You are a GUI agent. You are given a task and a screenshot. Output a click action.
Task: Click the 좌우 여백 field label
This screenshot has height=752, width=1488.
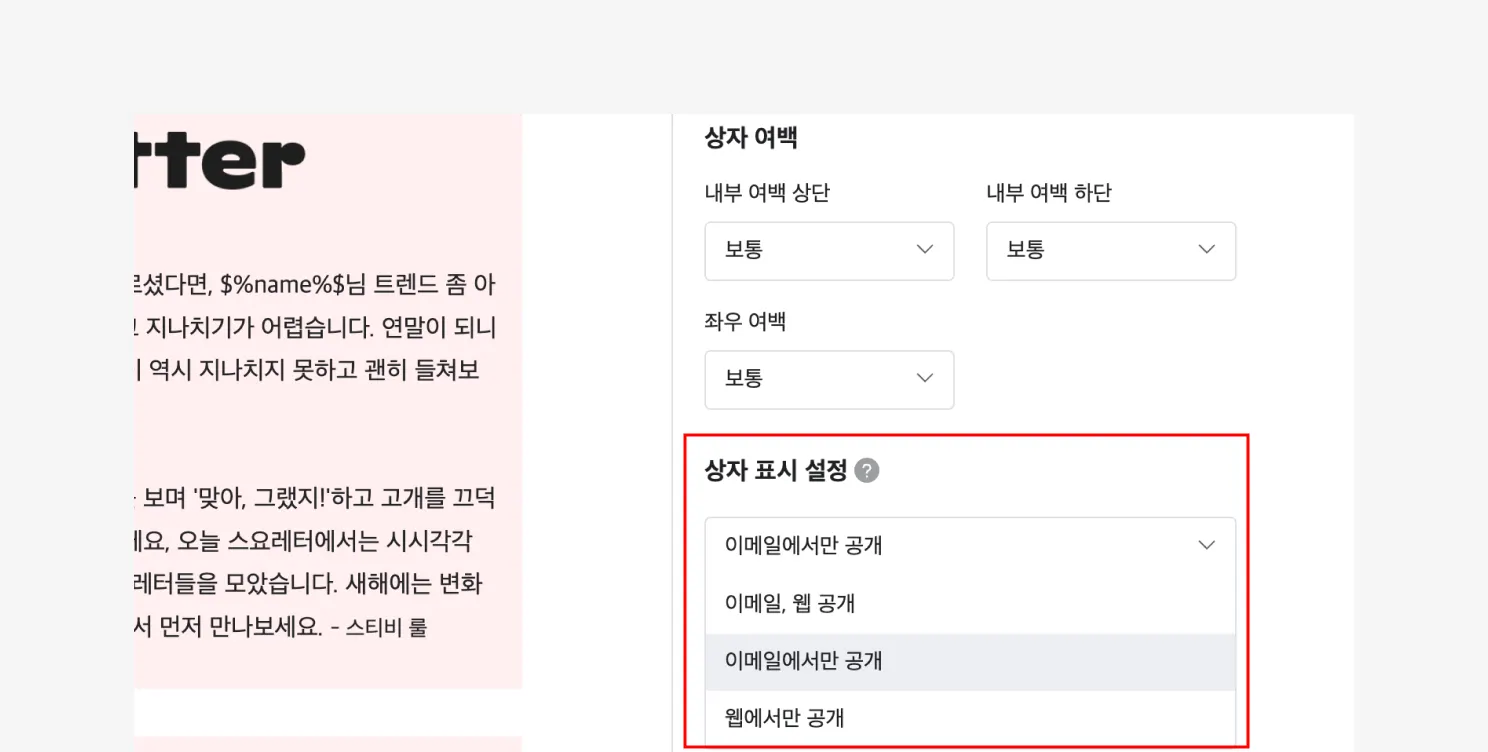point(744,321)
